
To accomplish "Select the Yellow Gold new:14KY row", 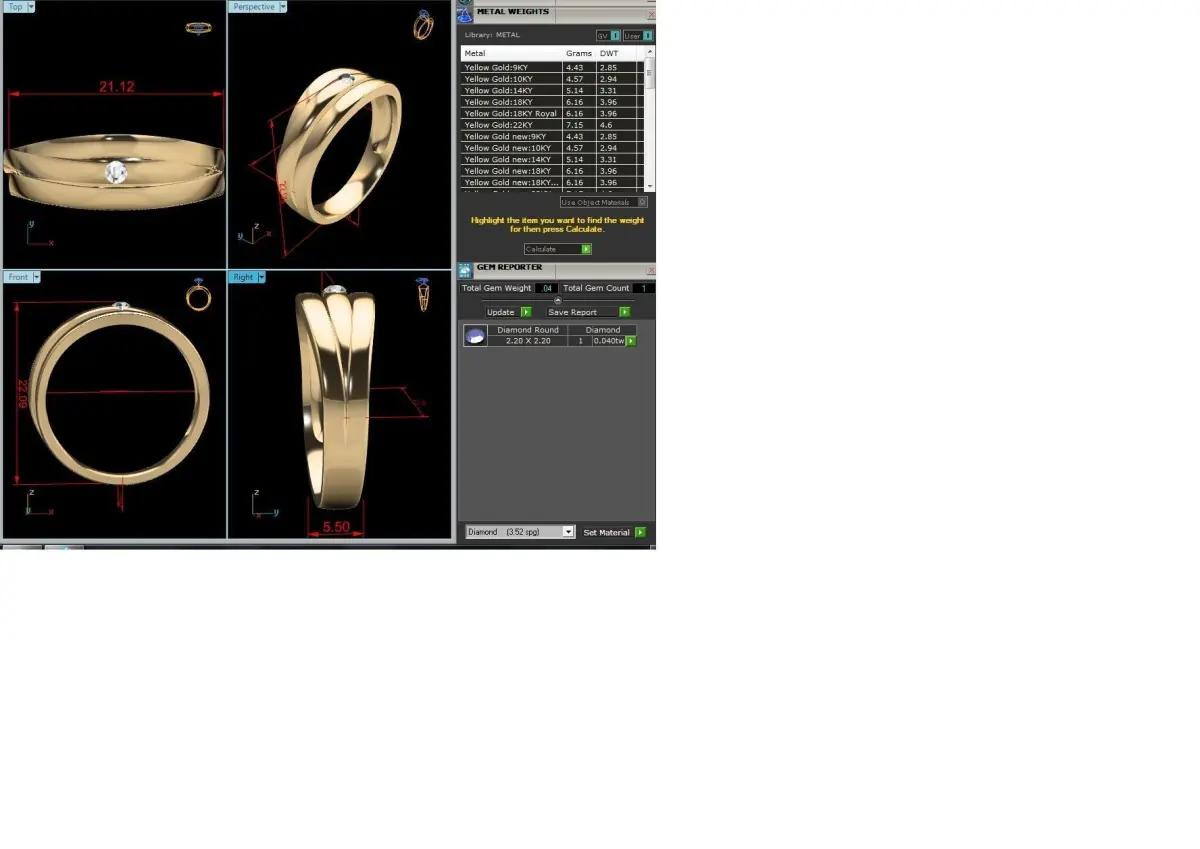I will pos(553,159).
